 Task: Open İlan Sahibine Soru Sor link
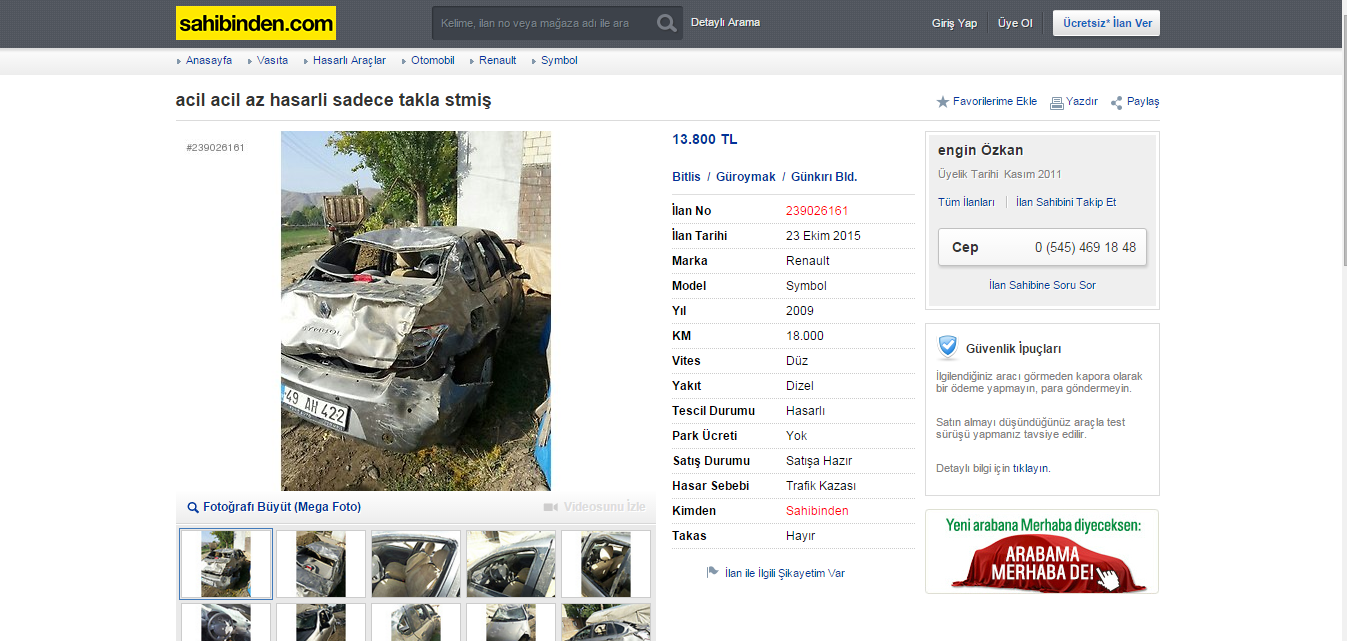(1042, 285)
